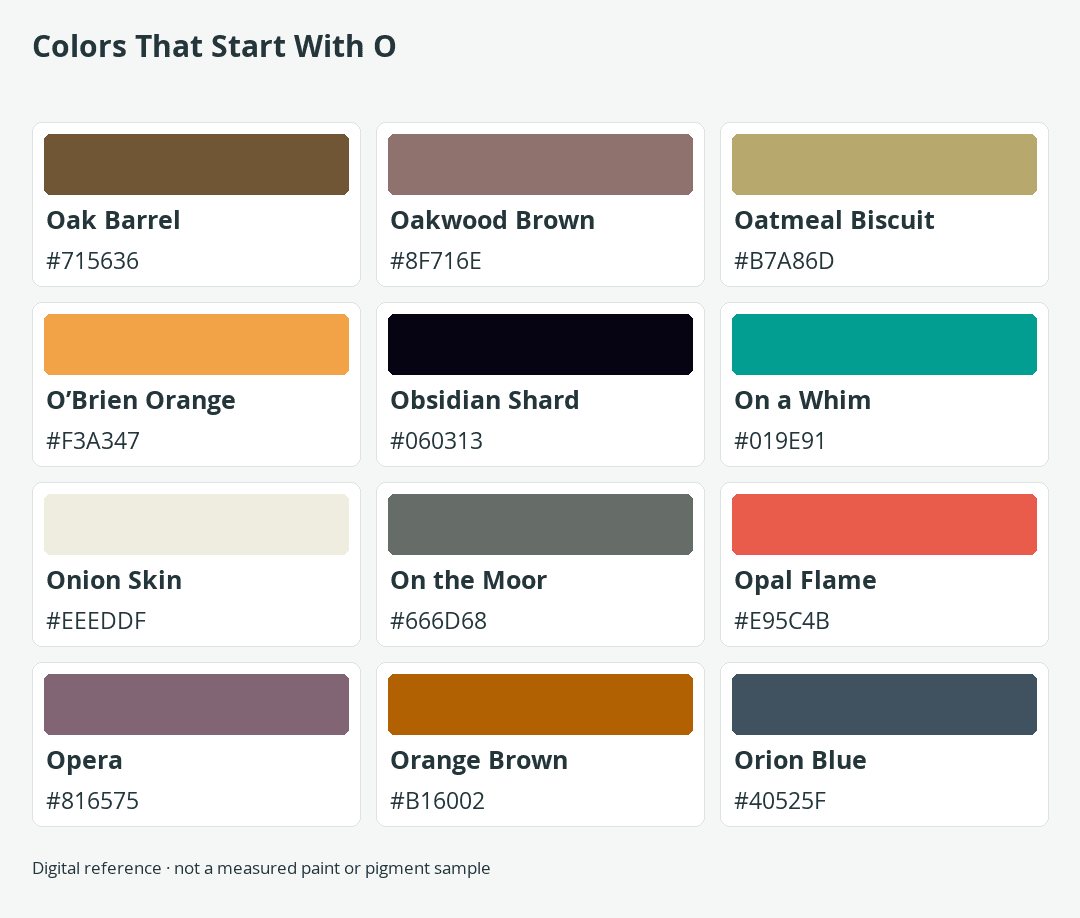Viewport: 1080px width, 918px height.
Task: Click the O'Brien Orange name label
Action: (141, 401)
